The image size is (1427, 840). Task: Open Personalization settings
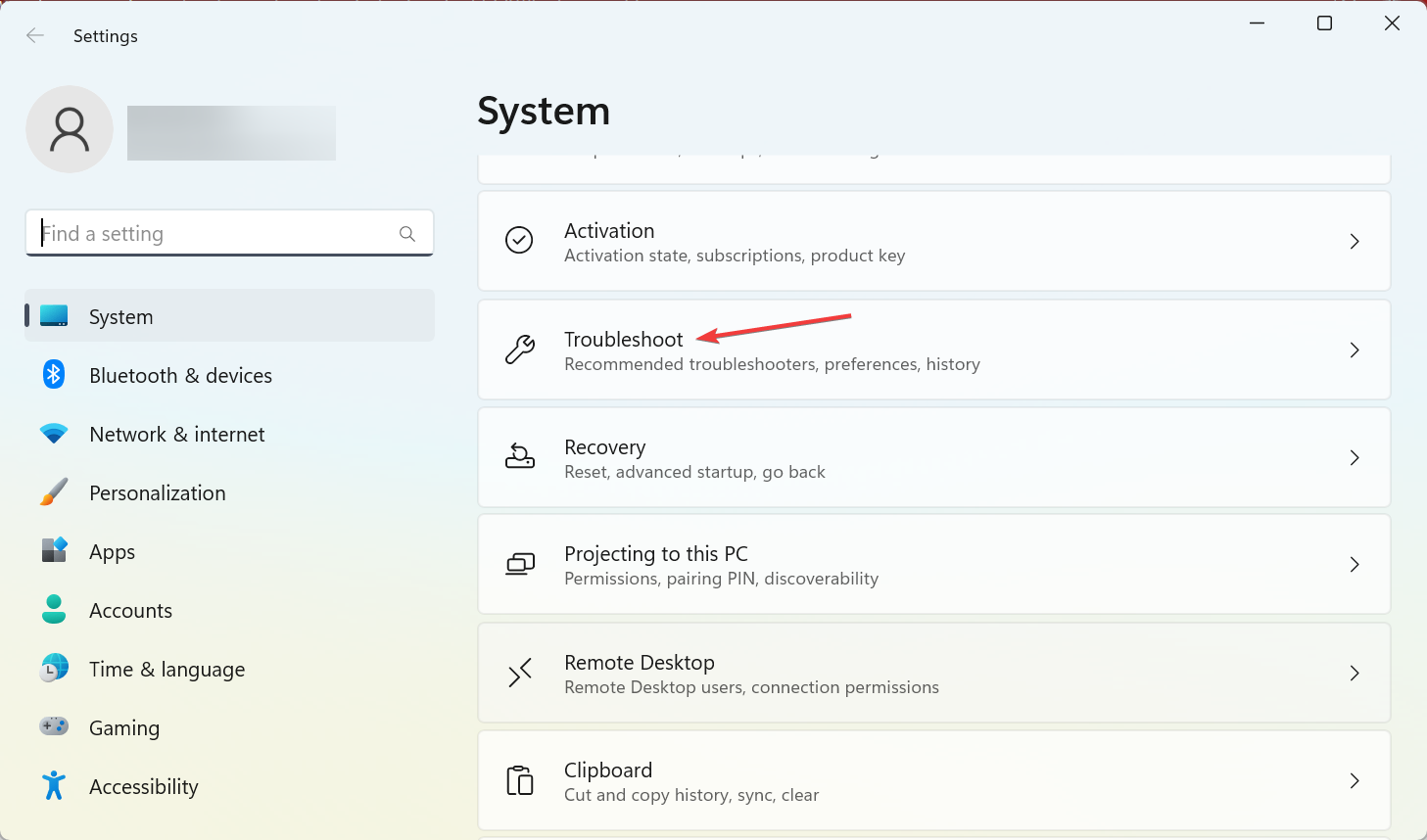coord(229,492)
